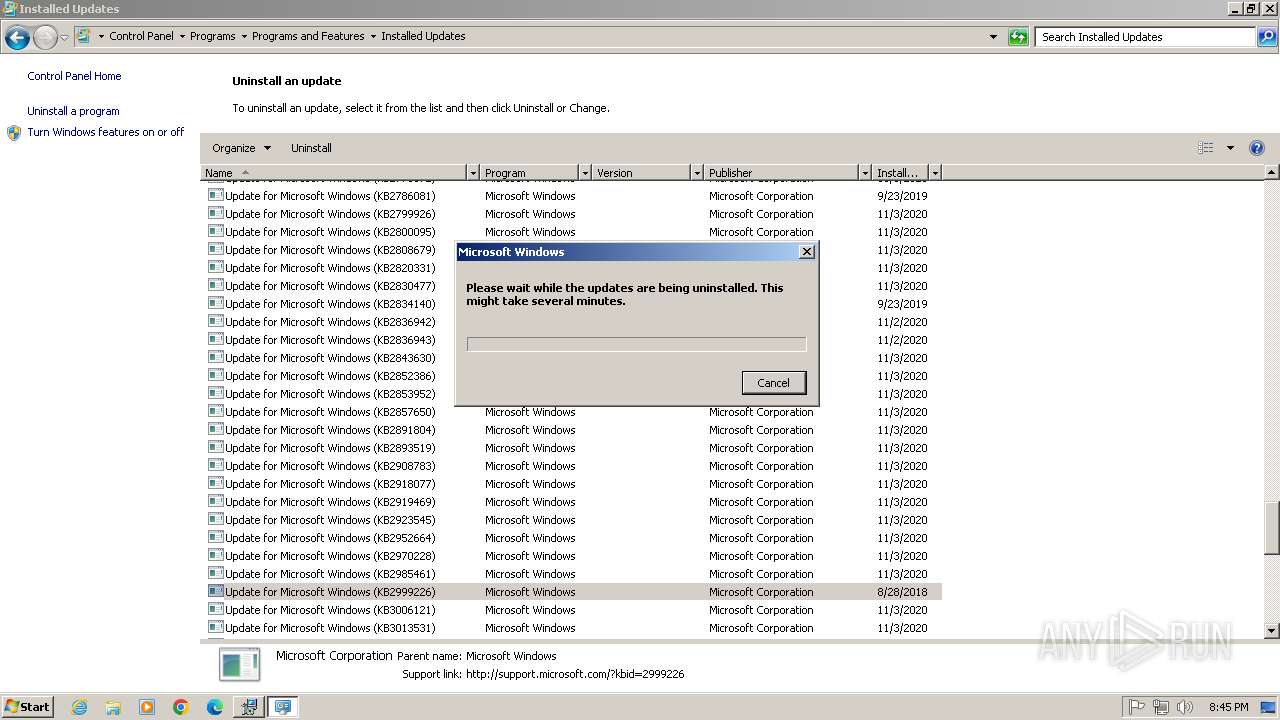Viewport: 1280px width, 720px height.
Task: Click the details pane update thumbnail icon
Action: point(239,665)
